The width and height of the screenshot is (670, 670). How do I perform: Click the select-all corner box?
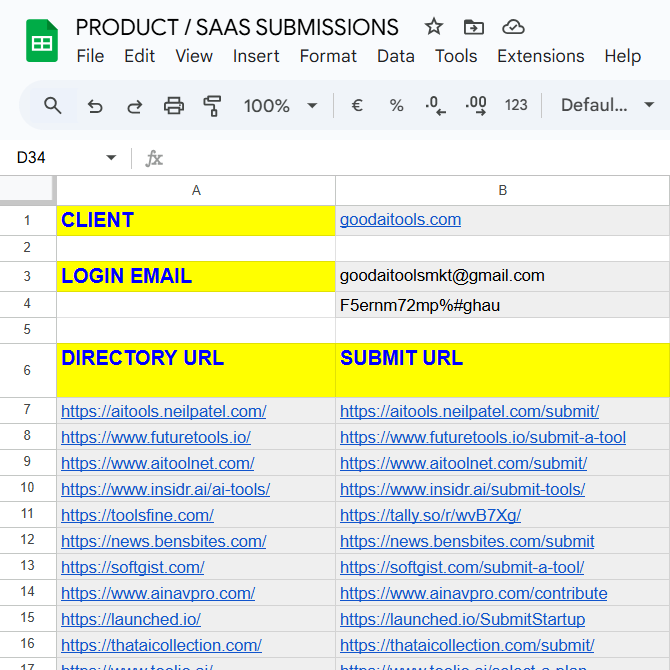[x=28, y=188]
